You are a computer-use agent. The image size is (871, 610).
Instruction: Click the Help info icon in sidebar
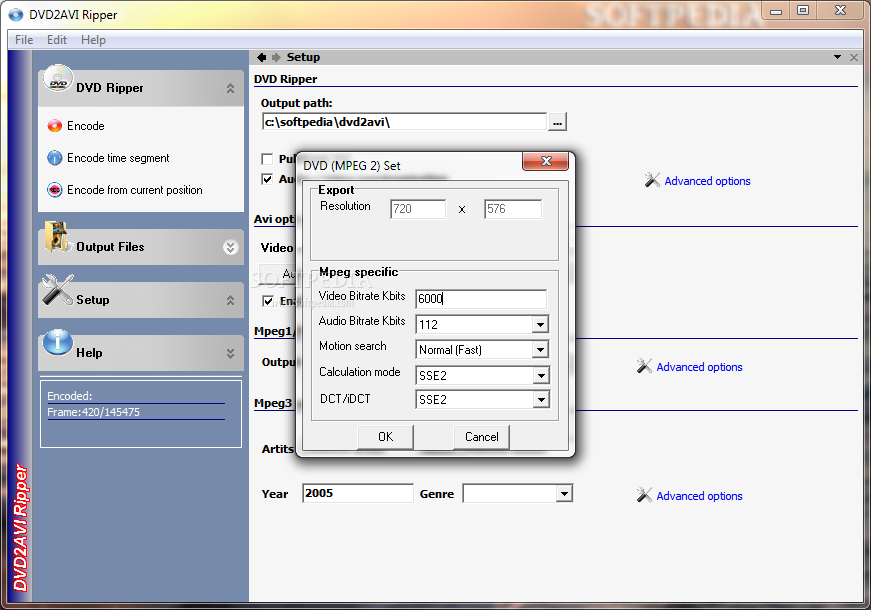coord(58,342)
